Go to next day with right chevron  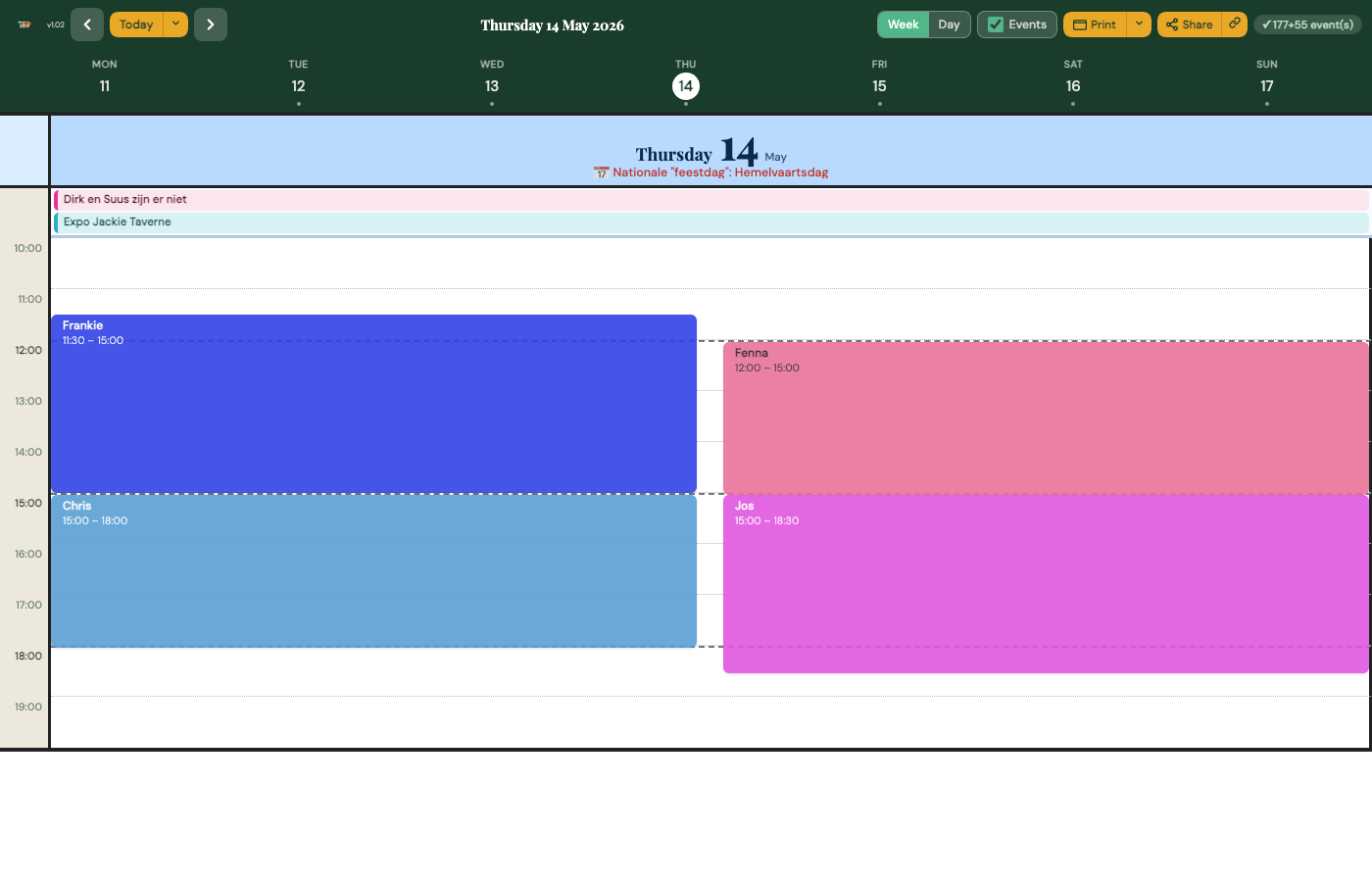pyautogui.click(x=211, y=24)
